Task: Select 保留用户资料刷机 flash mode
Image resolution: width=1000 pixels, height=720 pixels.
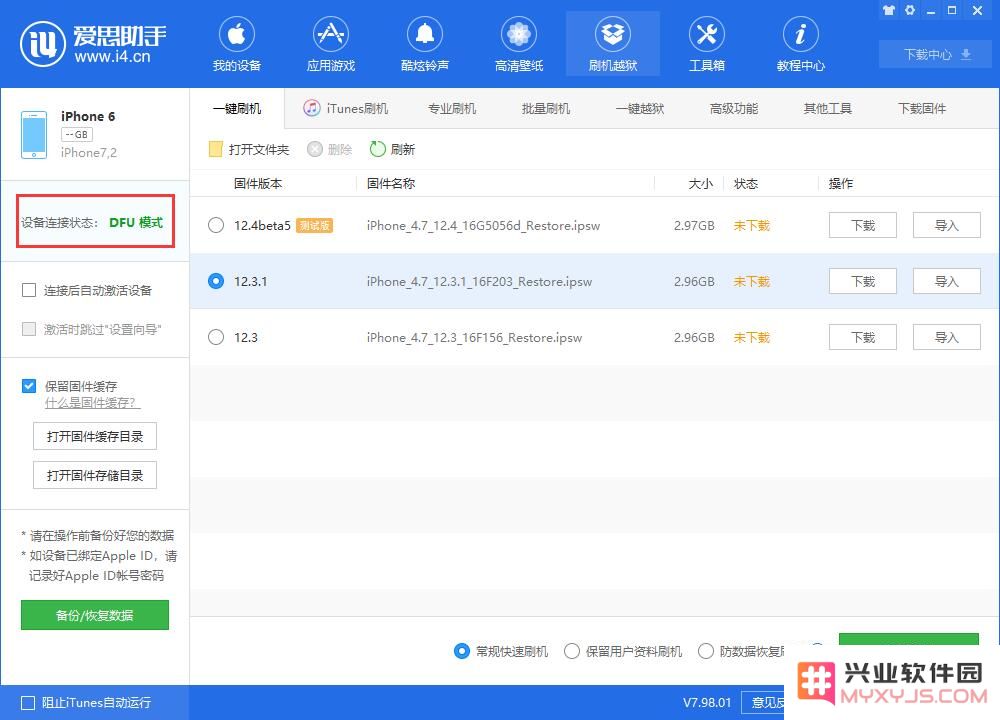Action: click(572, 651)
